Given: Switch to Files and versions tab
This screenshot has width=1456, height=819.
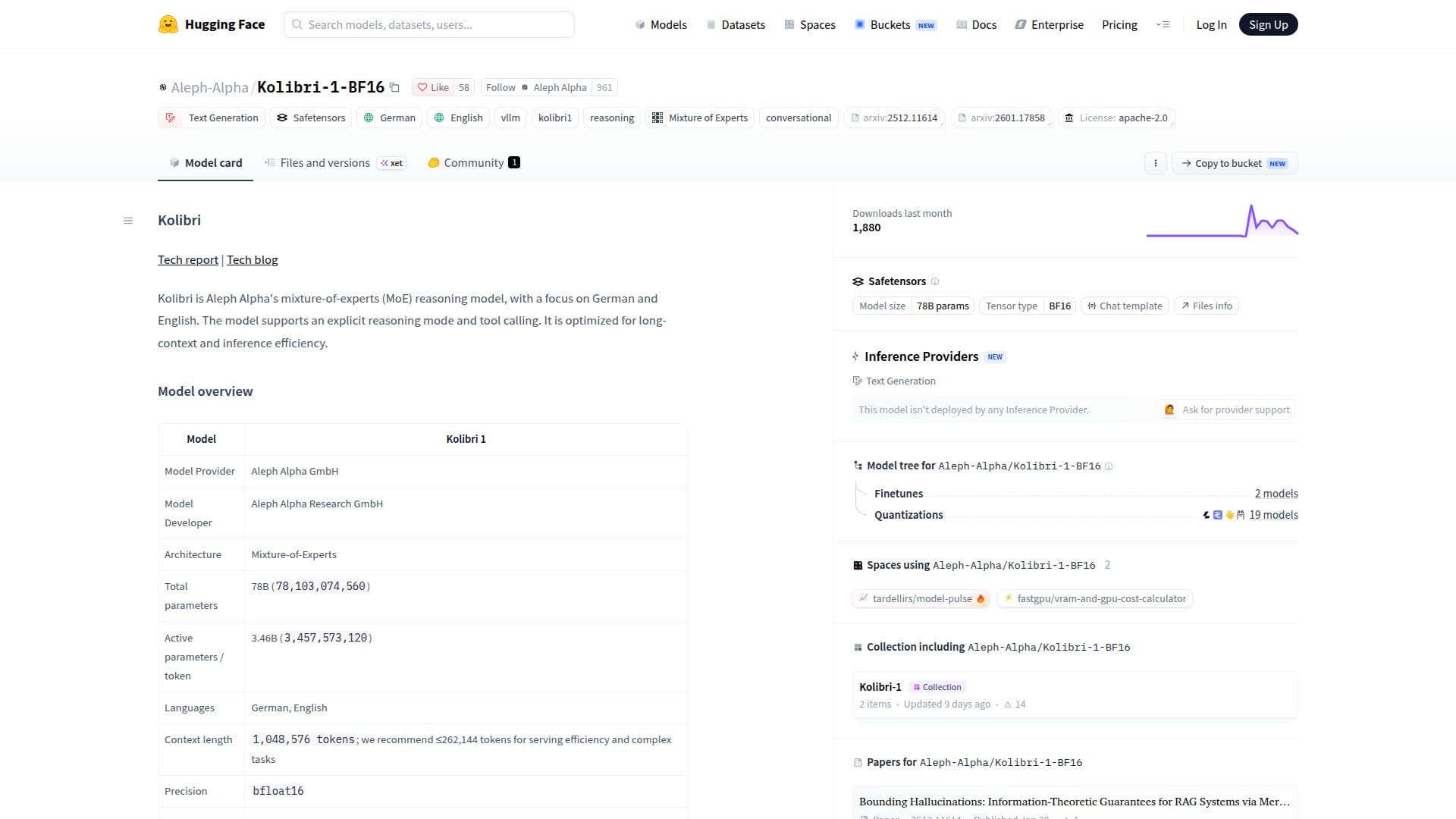Looking at the screenshot, I should point(334,163).
